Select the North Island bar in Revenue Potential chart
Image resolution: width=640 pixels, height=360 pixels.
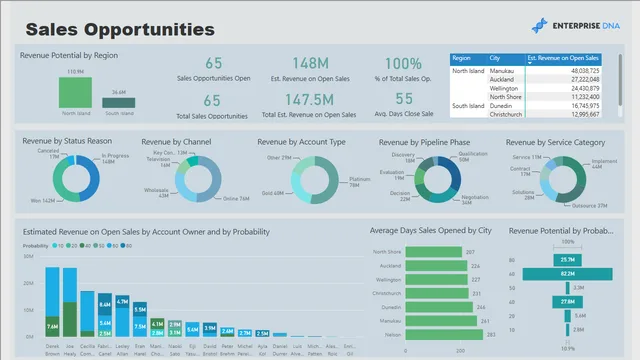tap(76, 93)
